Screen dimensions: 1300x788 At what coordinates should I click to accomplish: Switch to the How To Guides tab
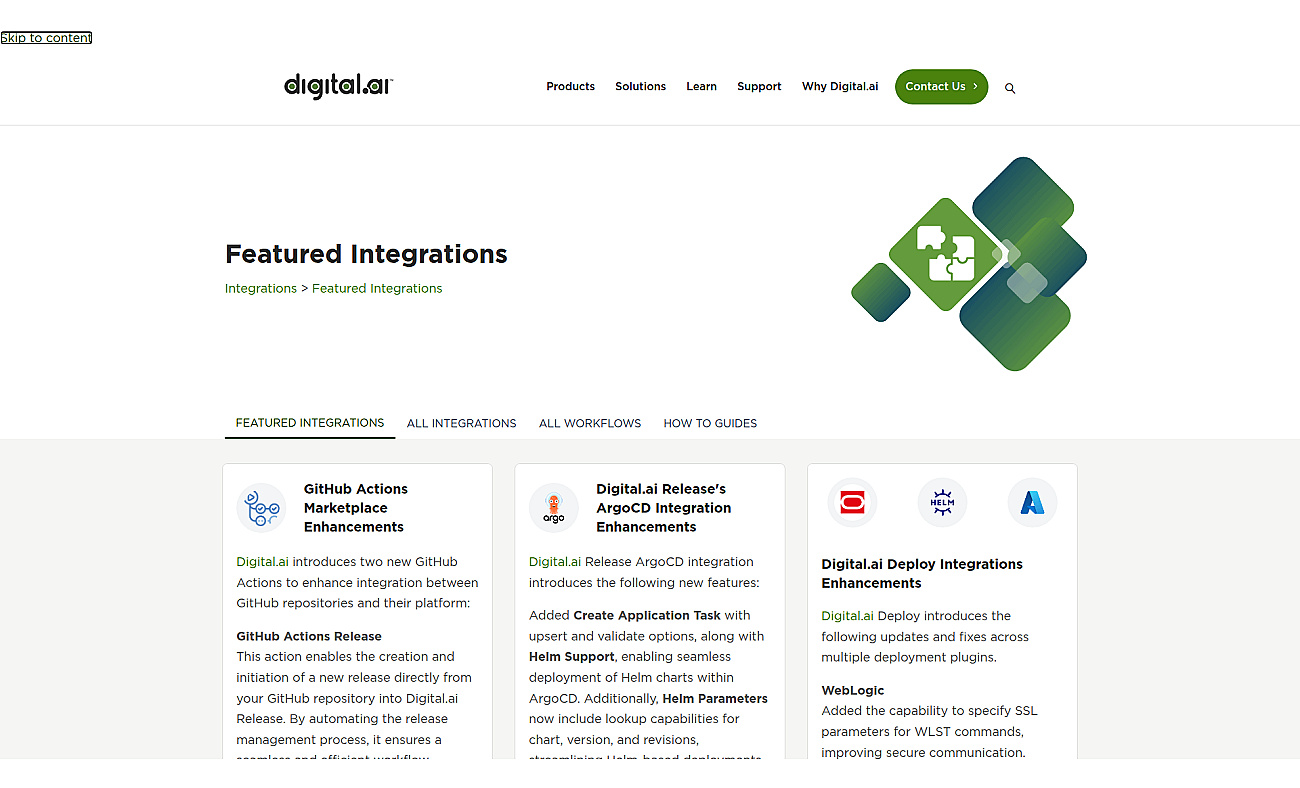(x=710, y=423)
